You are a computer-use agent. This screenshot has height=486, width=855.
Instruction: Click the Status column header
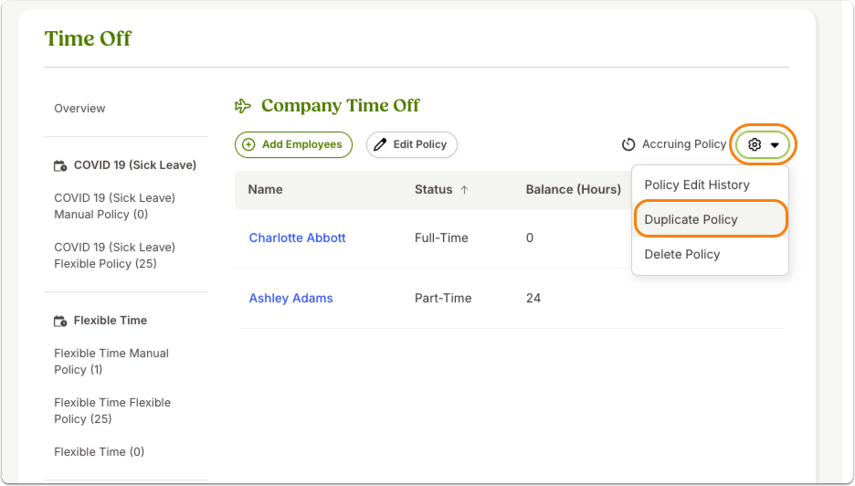[433, 190]
